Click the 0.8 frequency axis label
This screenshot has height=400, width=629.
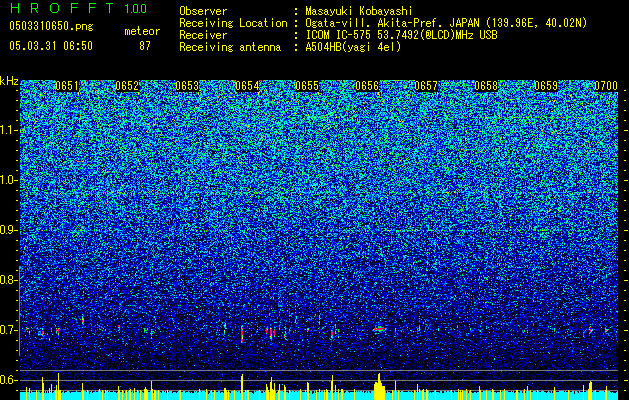click(8, 280)
